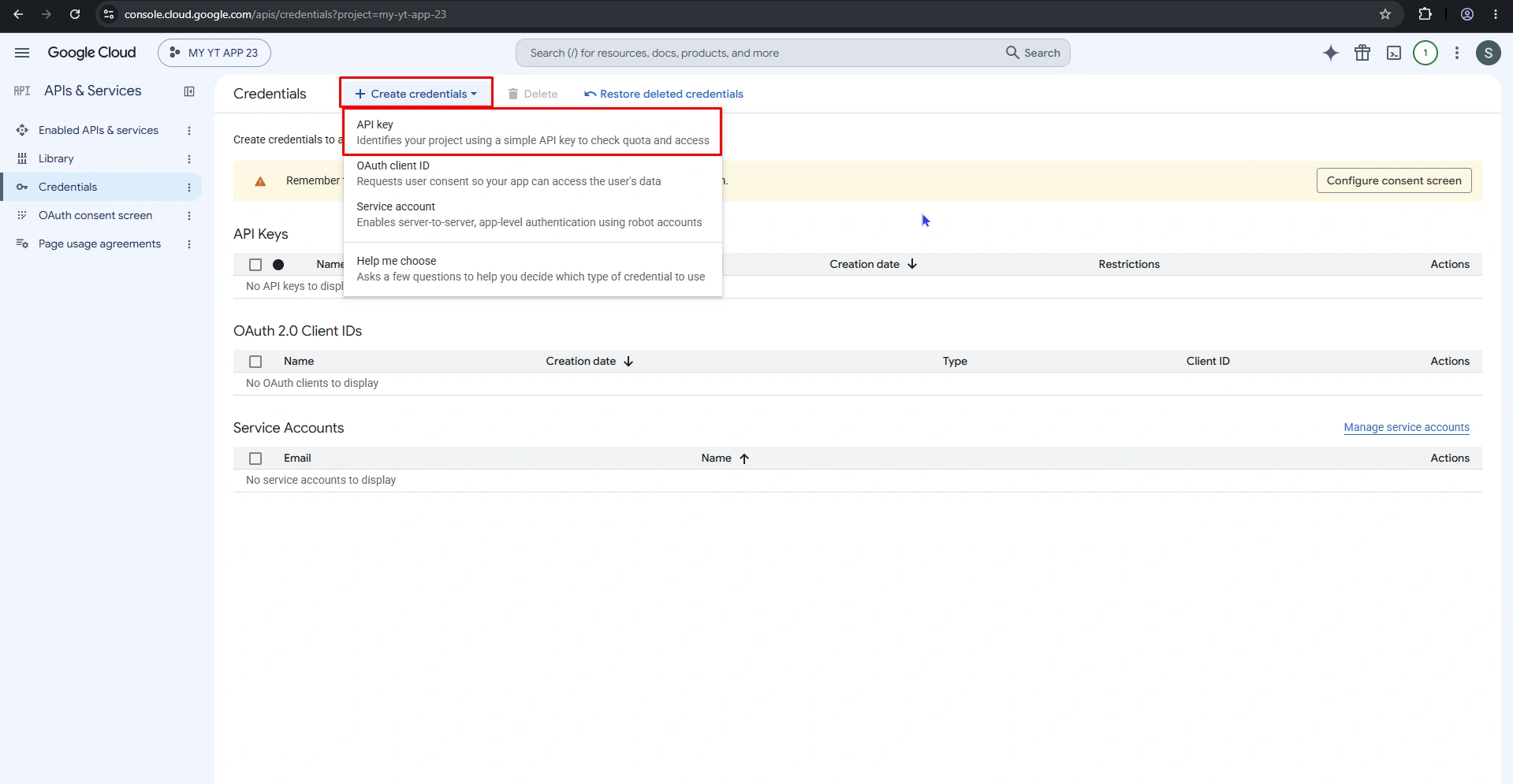
Task: Open more options for Credentials nav item
Action: point(189,188)
